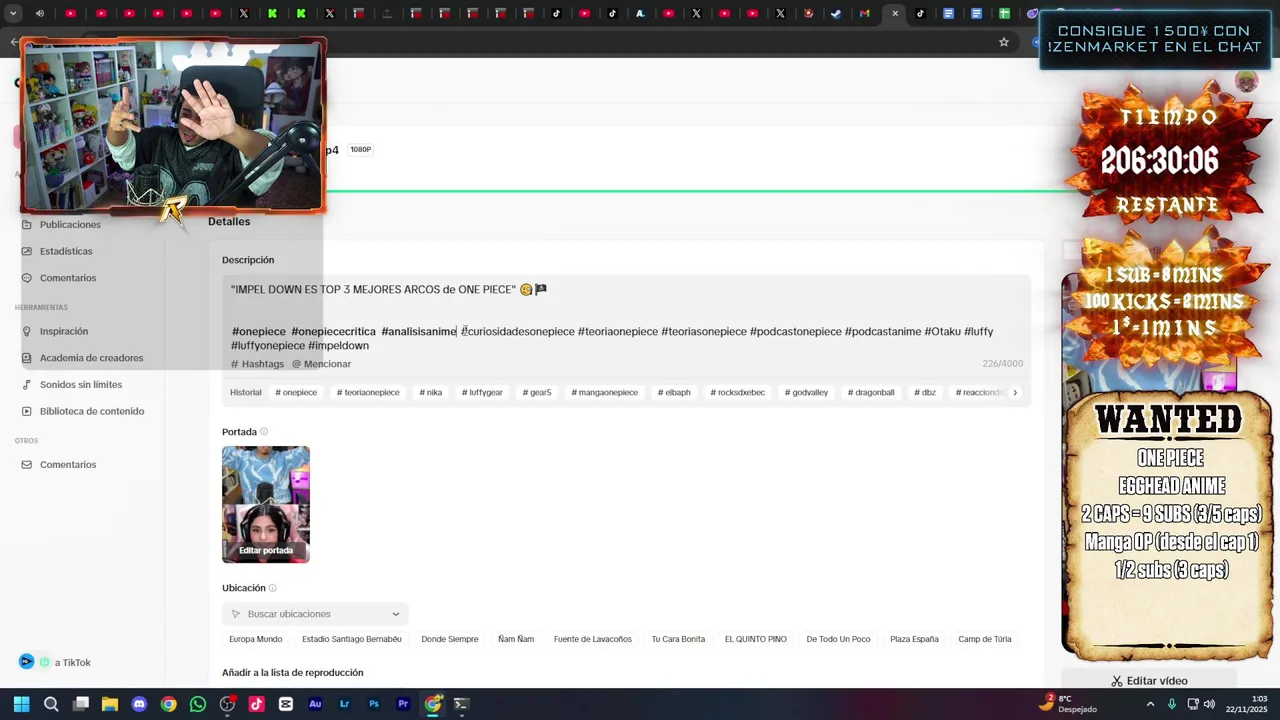Add the # nika suggested hashtag

click(431, 392)
